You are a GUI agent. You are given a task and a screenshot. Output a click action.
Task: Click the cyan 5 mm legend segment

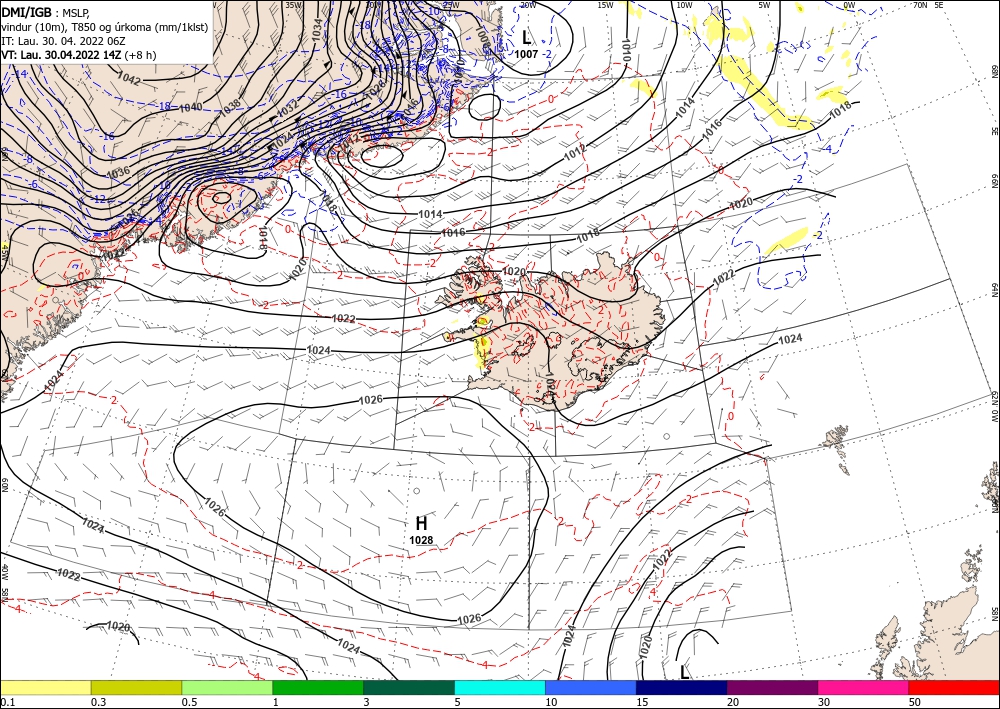500,687
